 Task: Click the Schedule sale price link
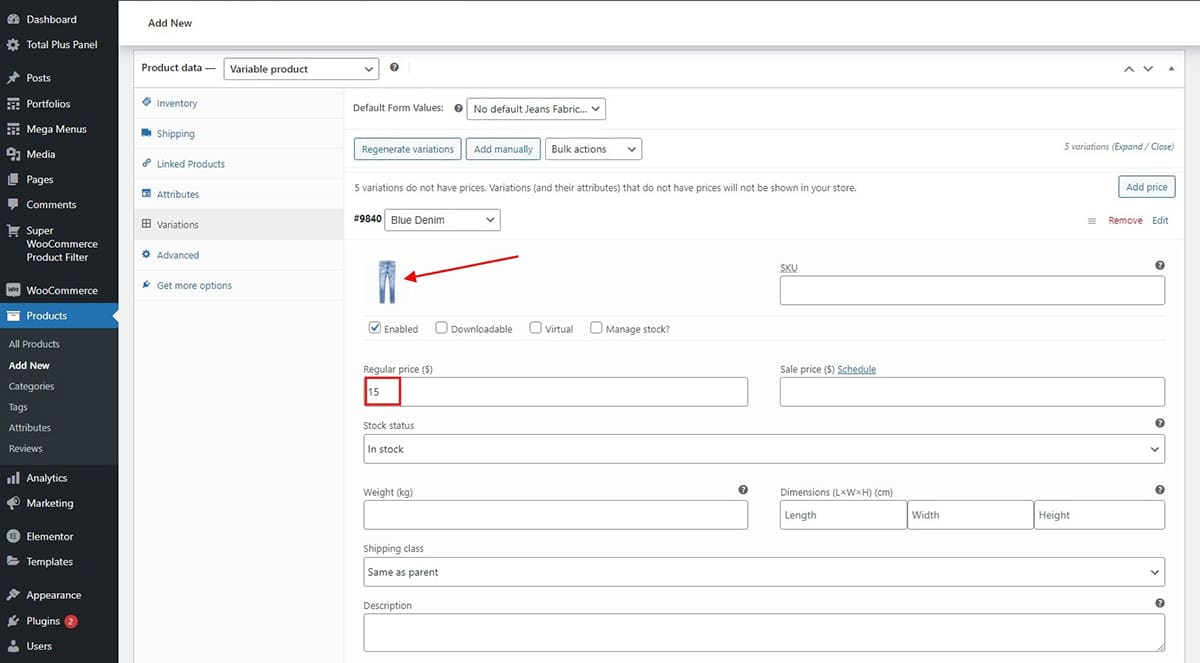click(856, 369)
